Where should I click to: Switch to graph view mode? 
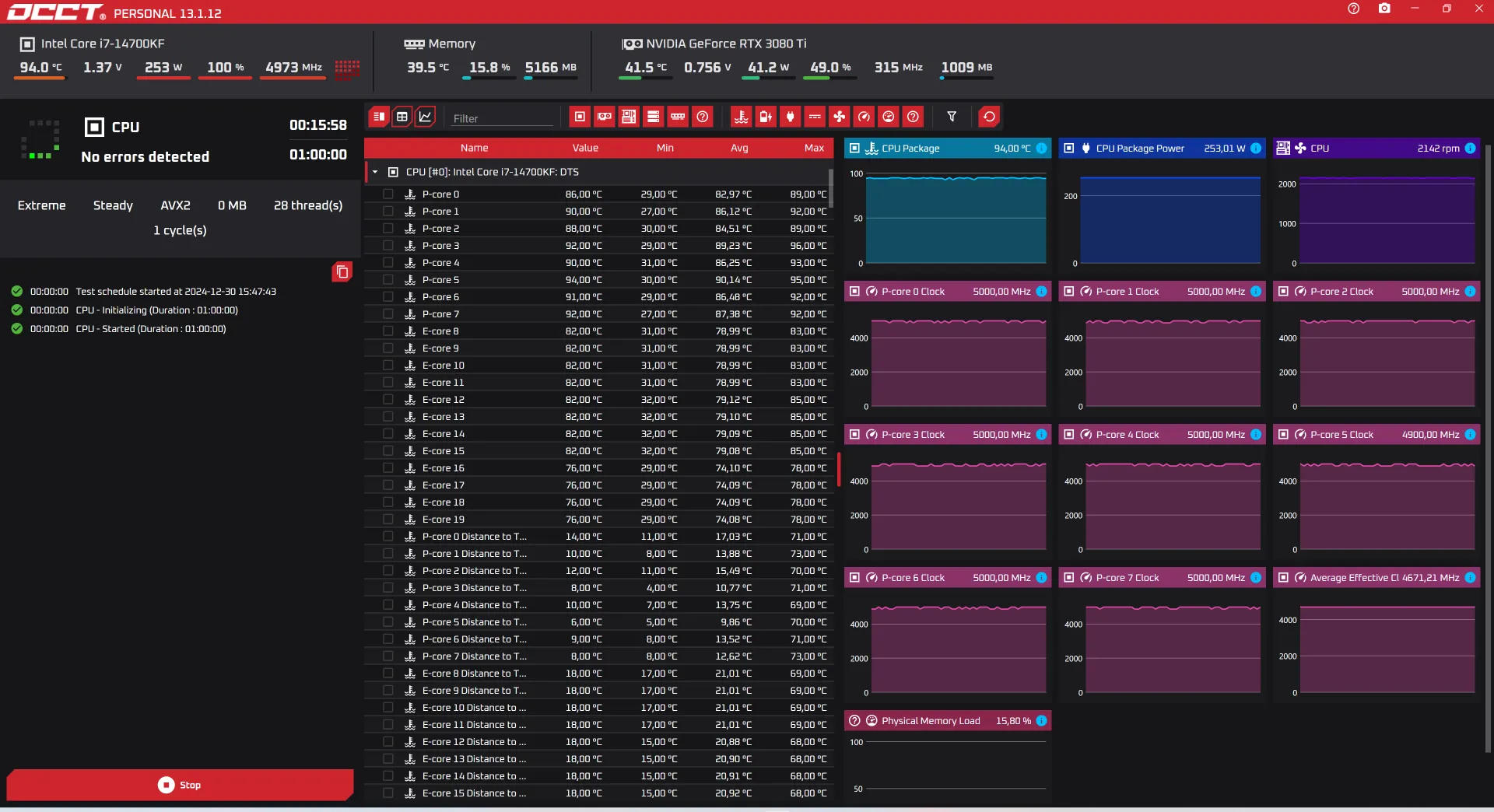tap(425, 117)
